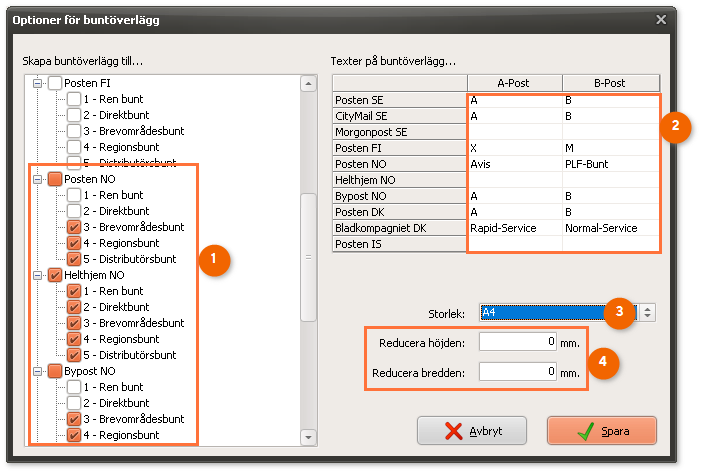Check Posten FI 2 - Direktbunt
Image resolution: width=702 pixels, height=473 pixels.
click(x=74, y=115)
